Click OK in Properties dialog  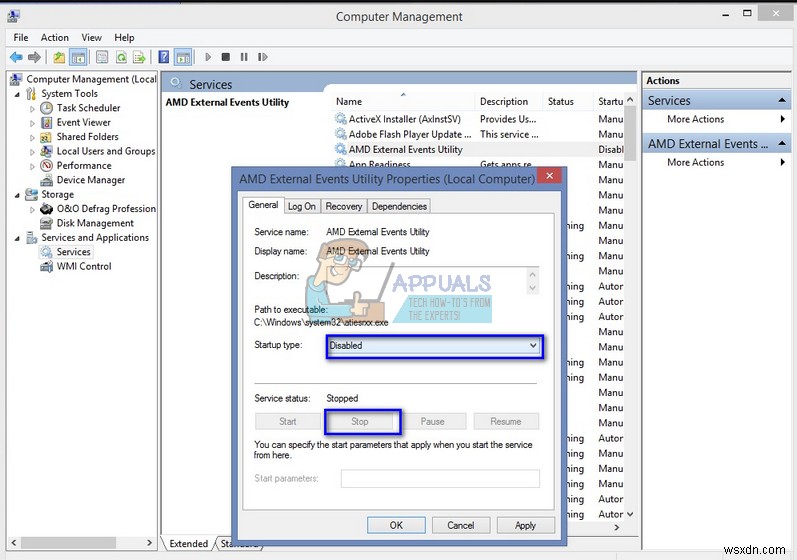pos(396,525)
